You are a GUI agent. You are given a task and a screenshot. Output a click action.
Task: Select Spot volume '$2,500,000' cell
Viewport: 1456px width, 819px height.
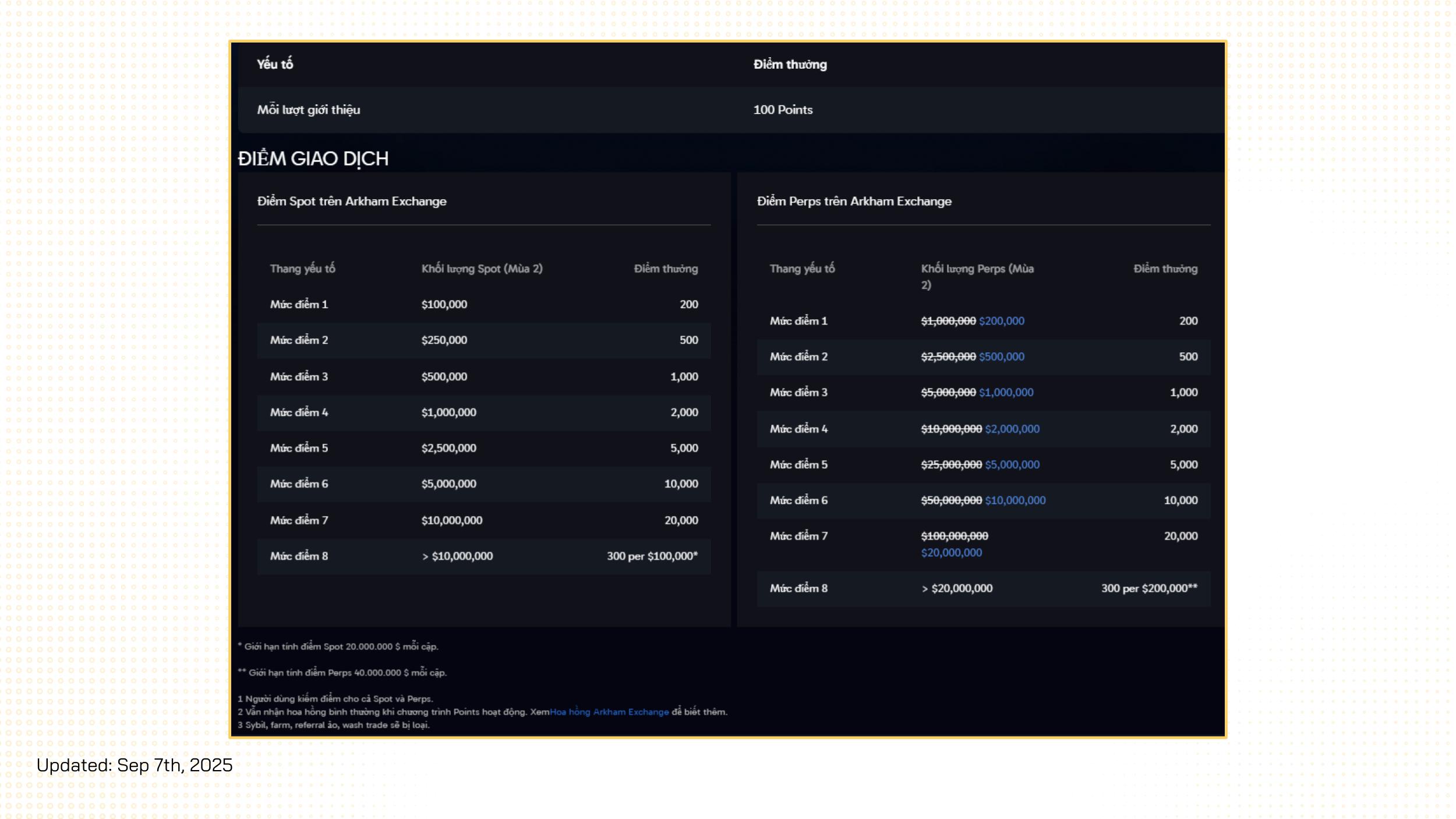[x=448, y=448]
